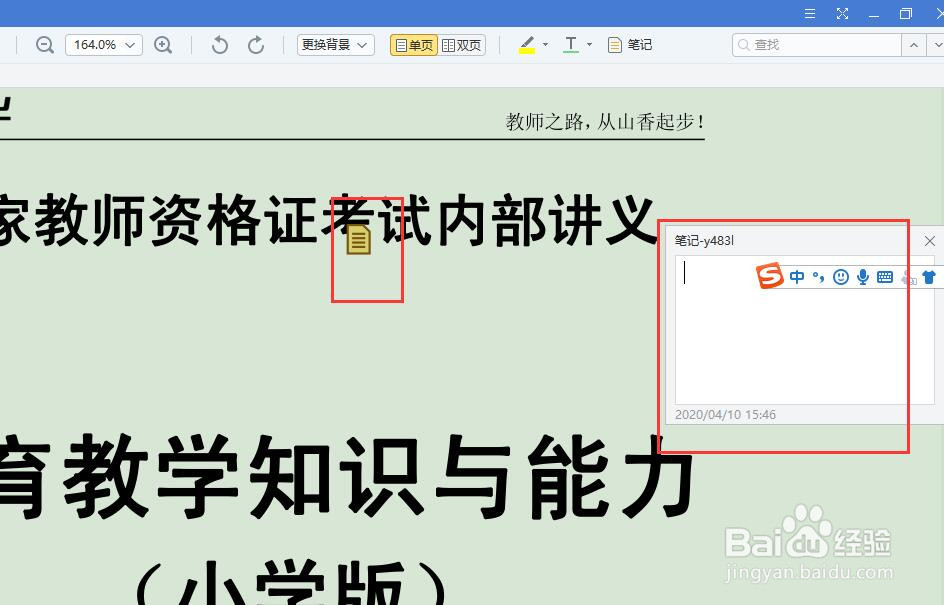The height and width of the screenshot is (605, 944).
Task: Go to next search result arrow
Action: click(x=936, y=45)
